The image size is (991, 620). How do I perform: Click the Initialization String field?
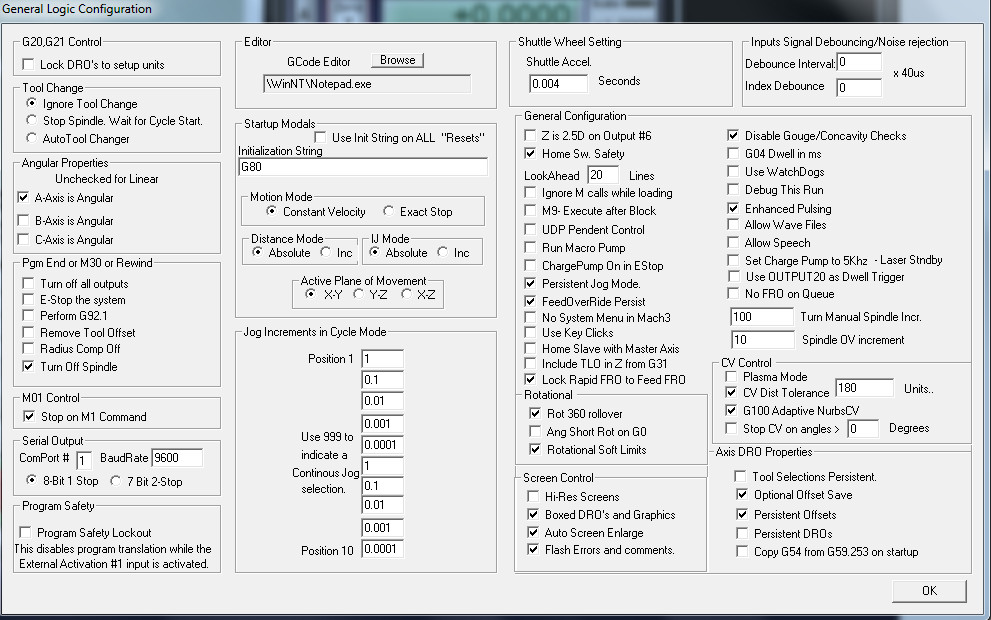tap(362, 167)
